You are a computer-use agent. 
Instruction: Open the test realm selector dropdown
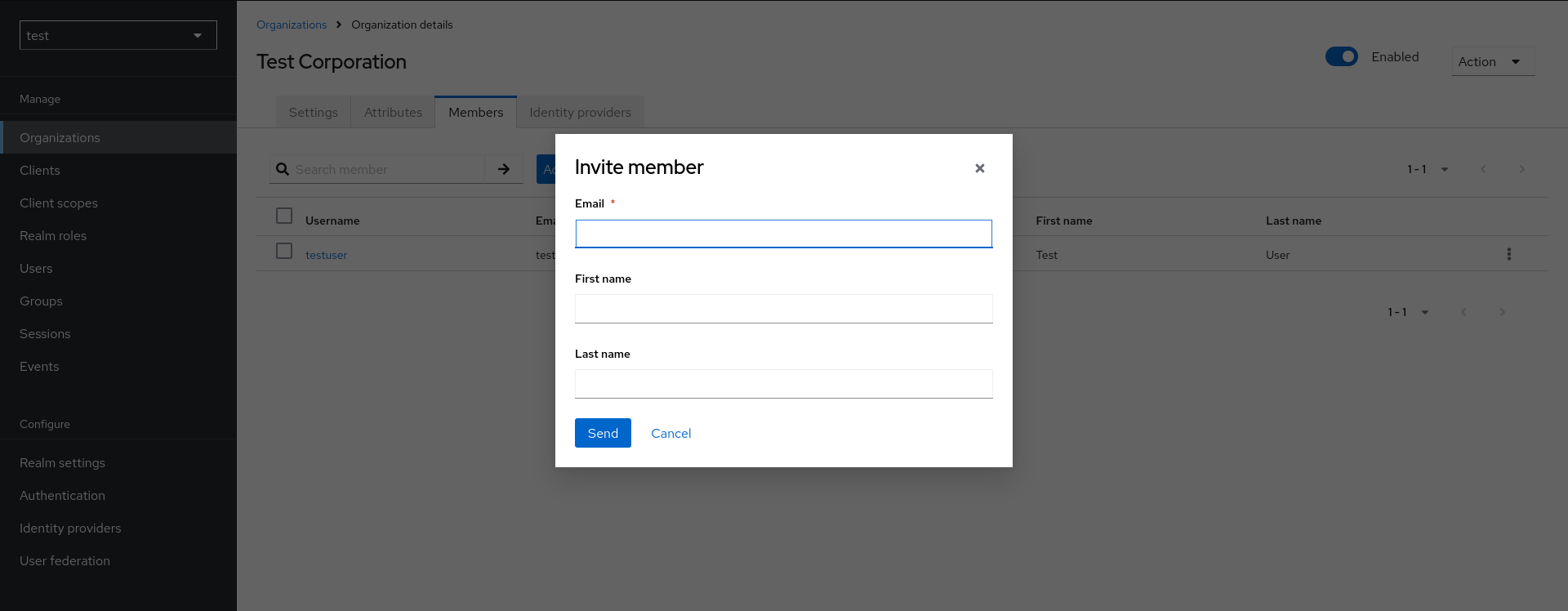118,35
